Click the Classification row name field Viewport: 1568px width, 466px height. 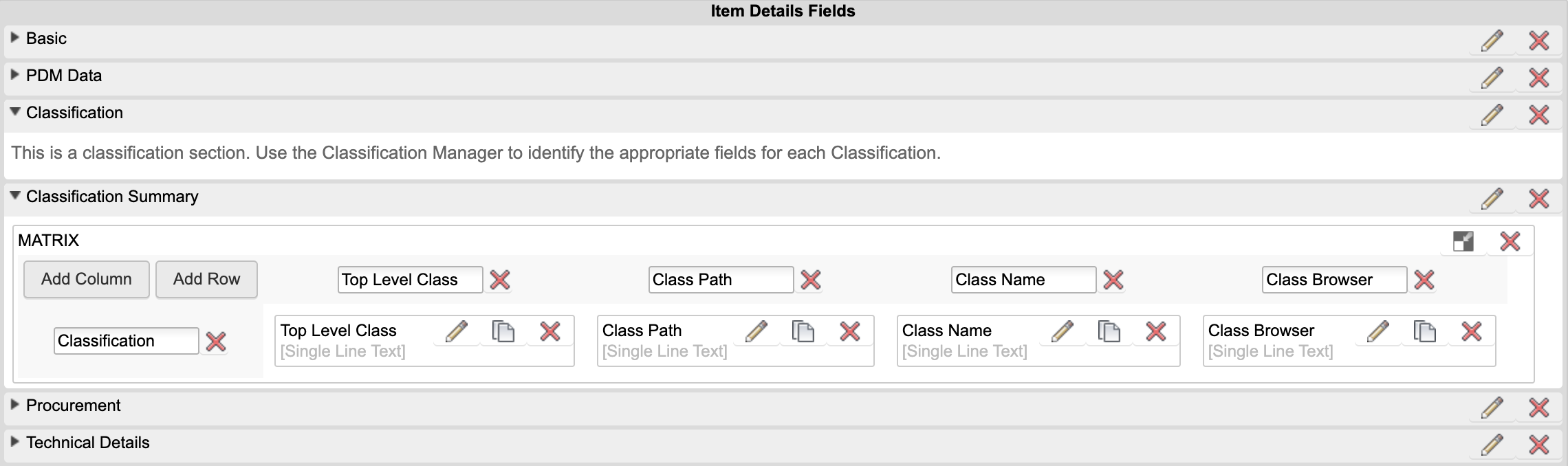click(126, 341)
